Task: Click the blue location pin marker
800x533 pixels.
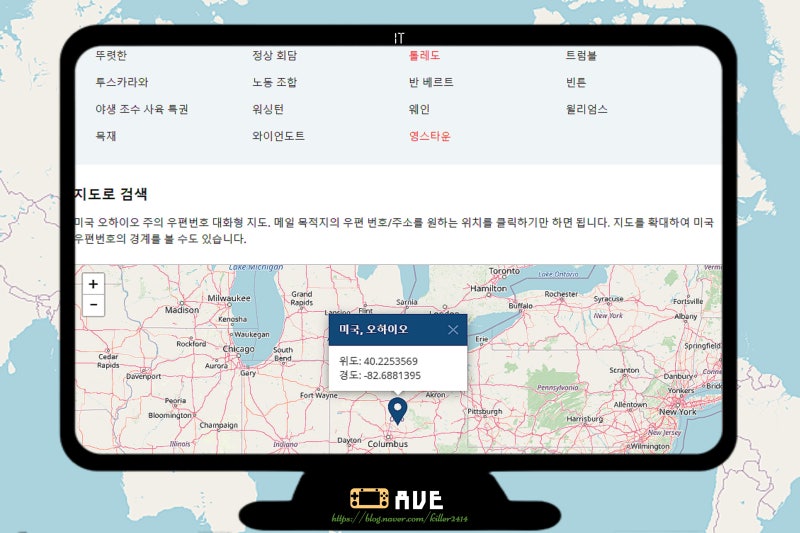Action: point(397,411)
